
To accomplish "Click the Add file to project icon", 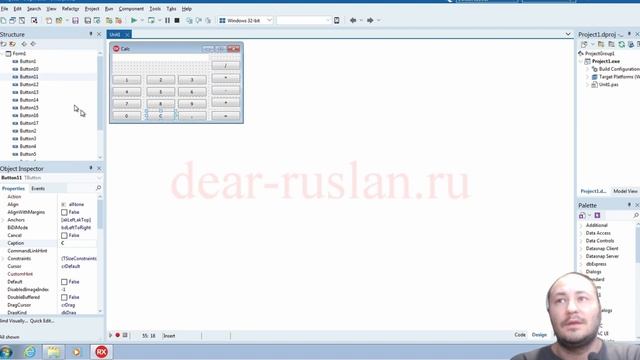I will pos(109,20).
